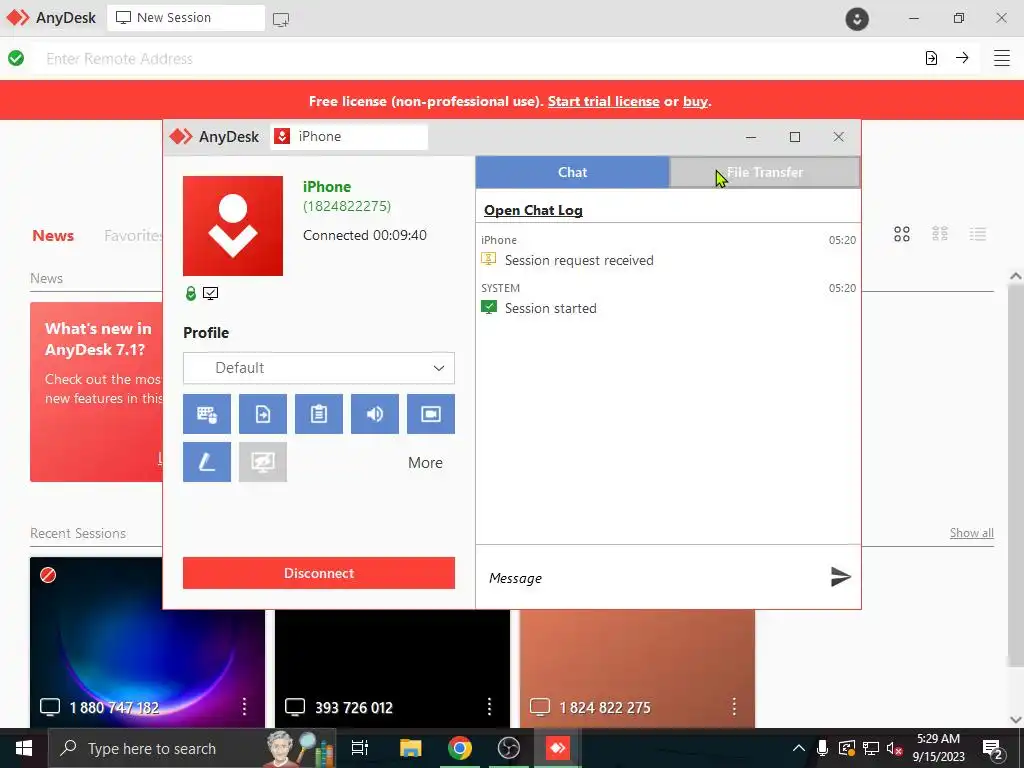
Task: Select the New Session tab
Action: click(x=186, y=18)
